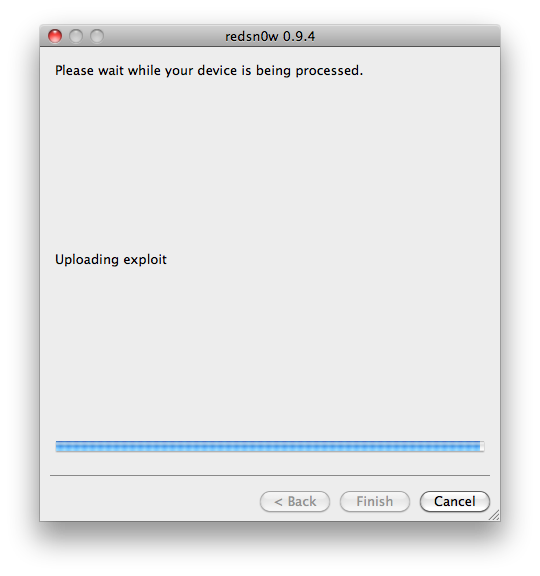The image size is (540, 576).
Task: Click the word processed in header message
Action: (x=329, y=71)
